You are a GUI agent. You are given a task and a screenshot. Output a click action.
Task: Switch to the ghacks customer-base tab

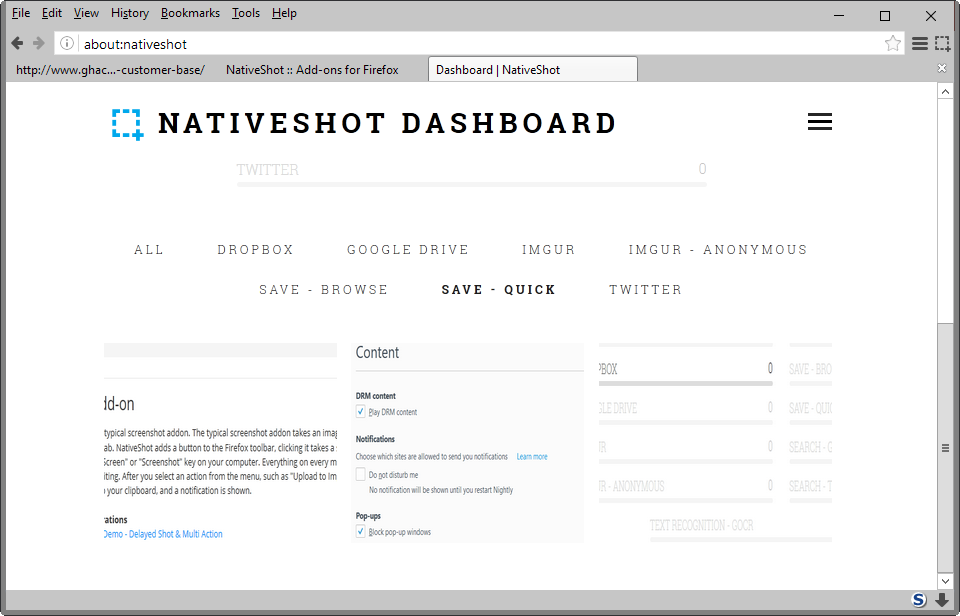[110, 70]
